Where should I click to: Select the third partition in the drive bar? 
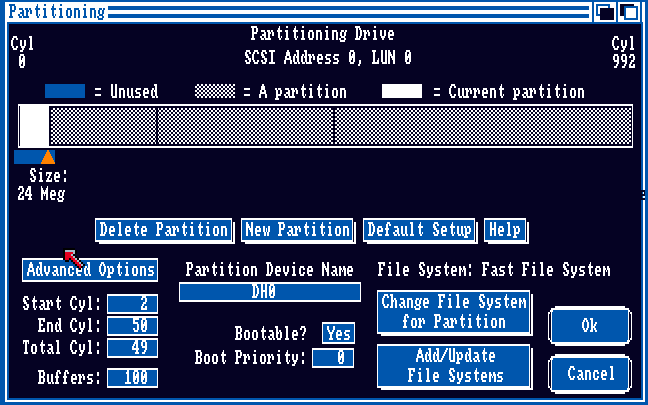245,126
